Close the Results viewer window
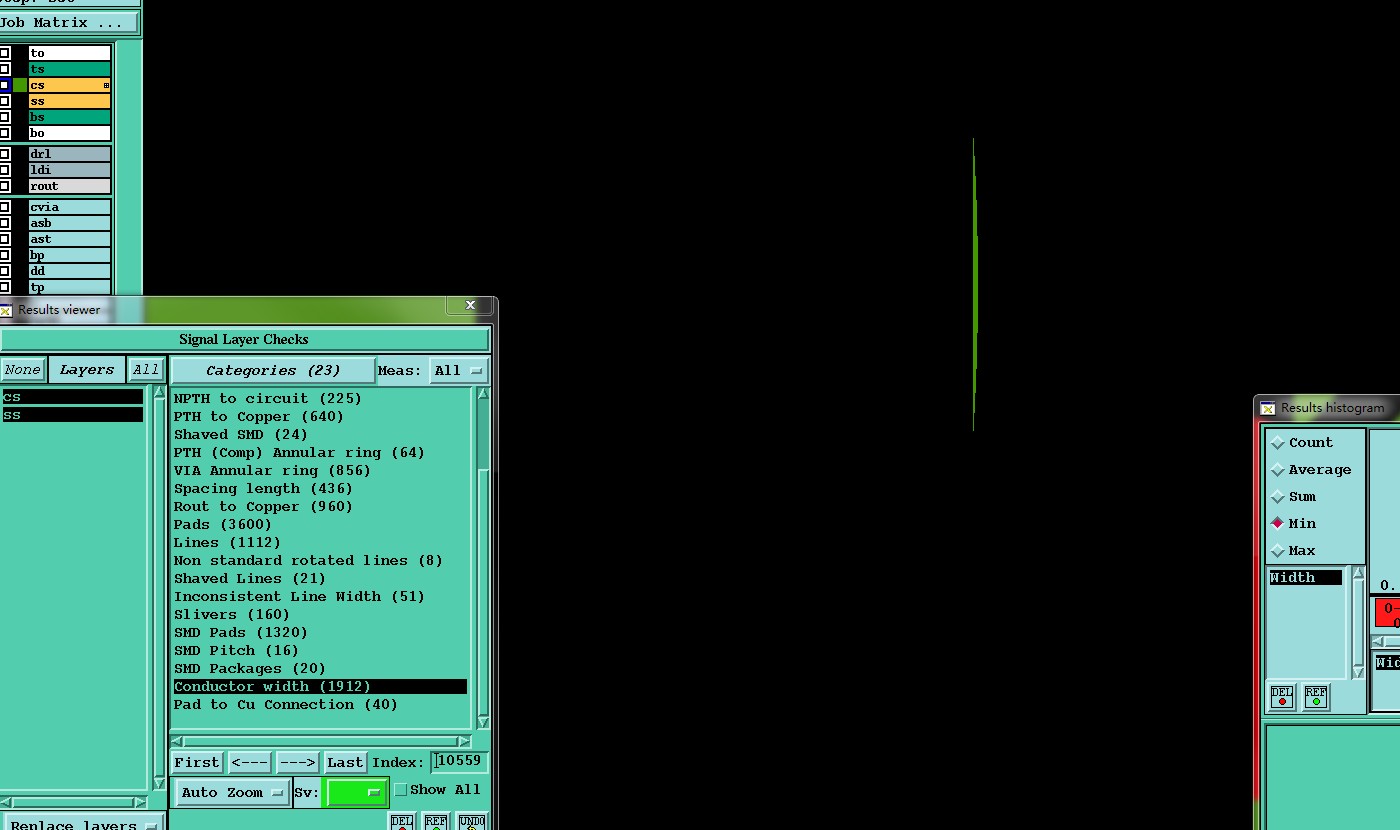The width and height of the screenshot is (1400, 830). pyautogui.click(x=470, y=305)
